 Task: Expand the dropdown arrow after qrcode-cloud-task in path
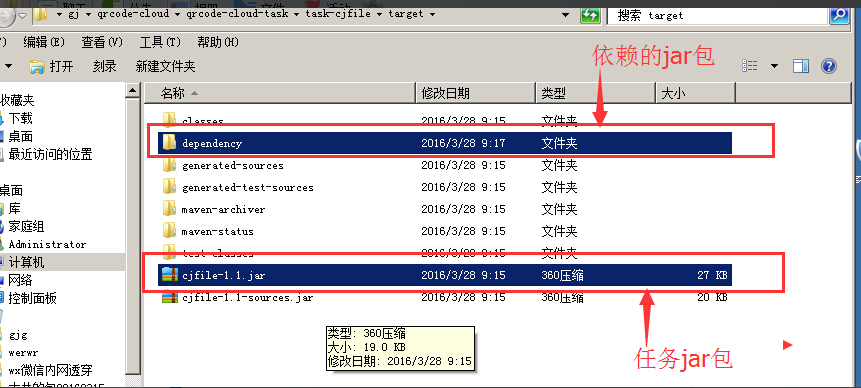tap(297, 14)
